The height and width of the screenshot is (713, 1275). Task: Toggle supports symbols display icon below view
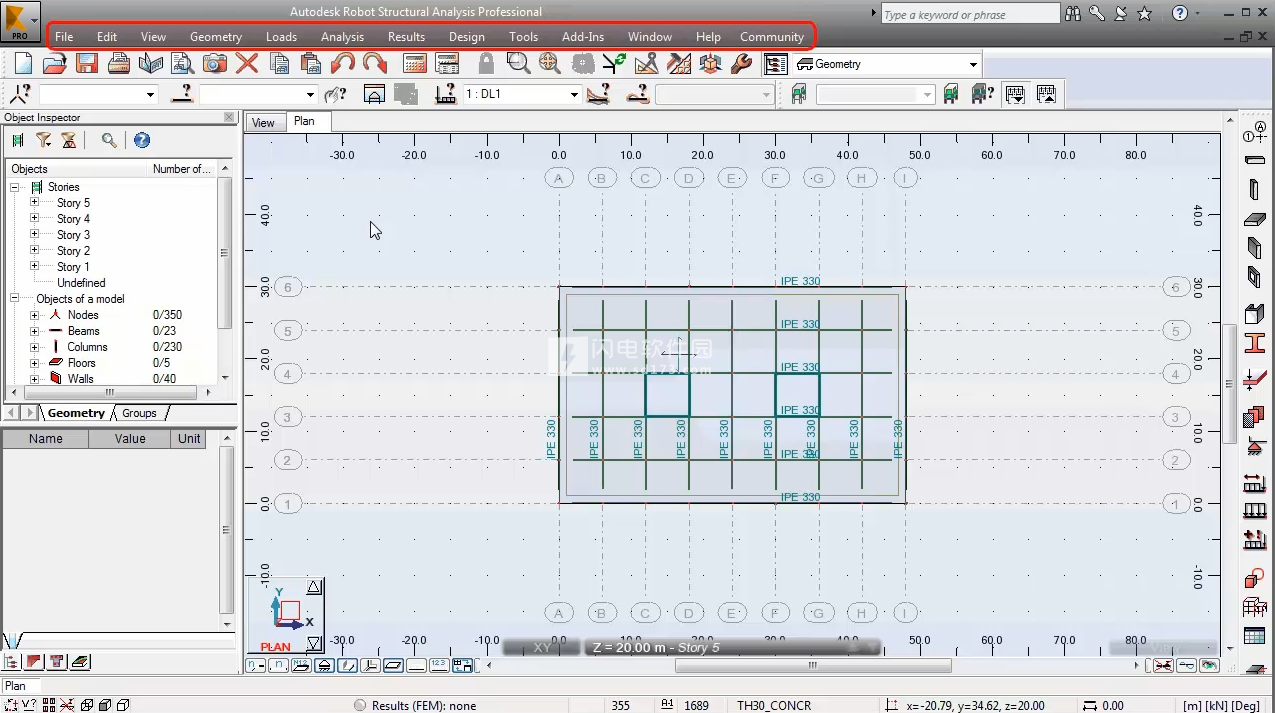(x=324, y=665)
